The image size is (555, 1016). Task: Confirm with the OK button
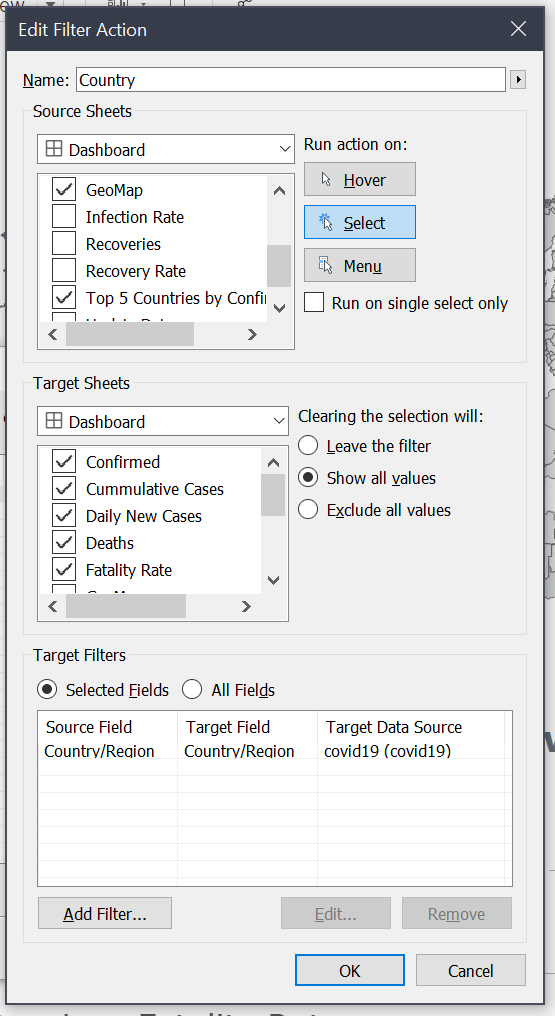350,970
